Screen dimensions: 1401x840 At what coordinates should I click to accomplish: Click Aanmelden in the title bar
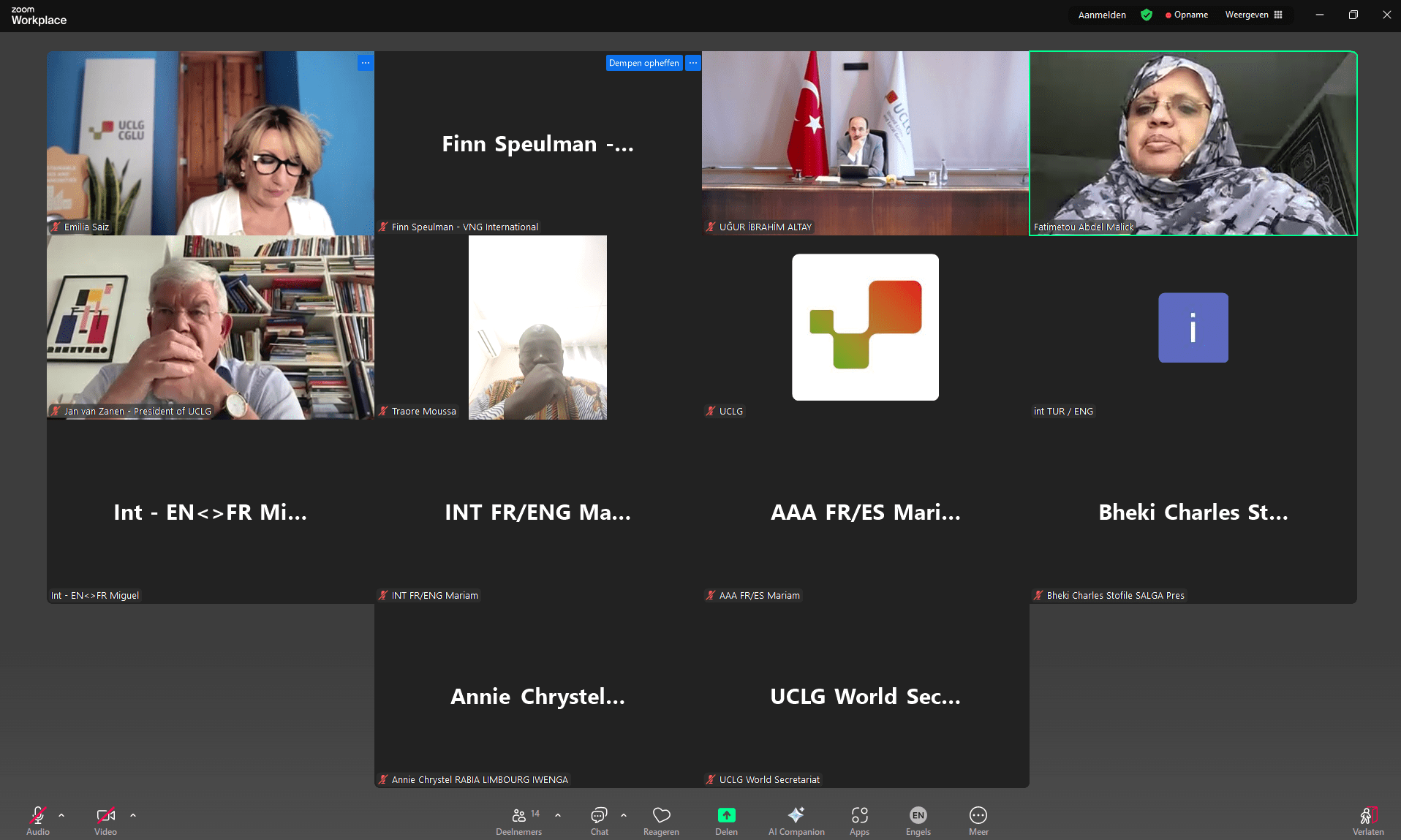1102,15
